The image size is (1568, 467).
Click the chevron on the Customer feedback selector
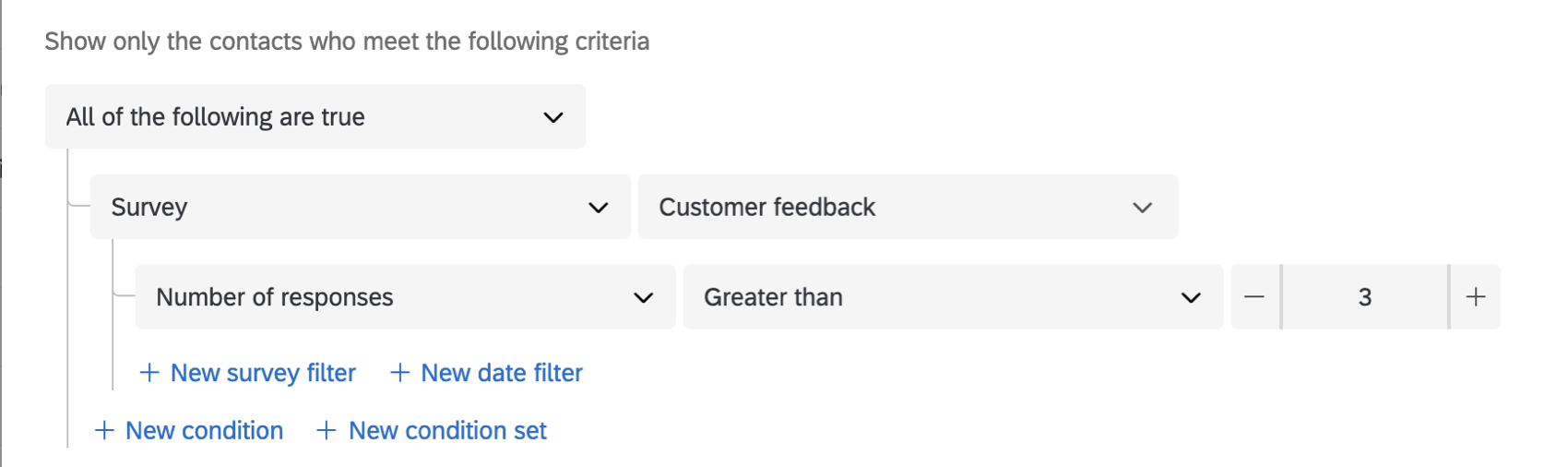click(x=1142, y=208)
